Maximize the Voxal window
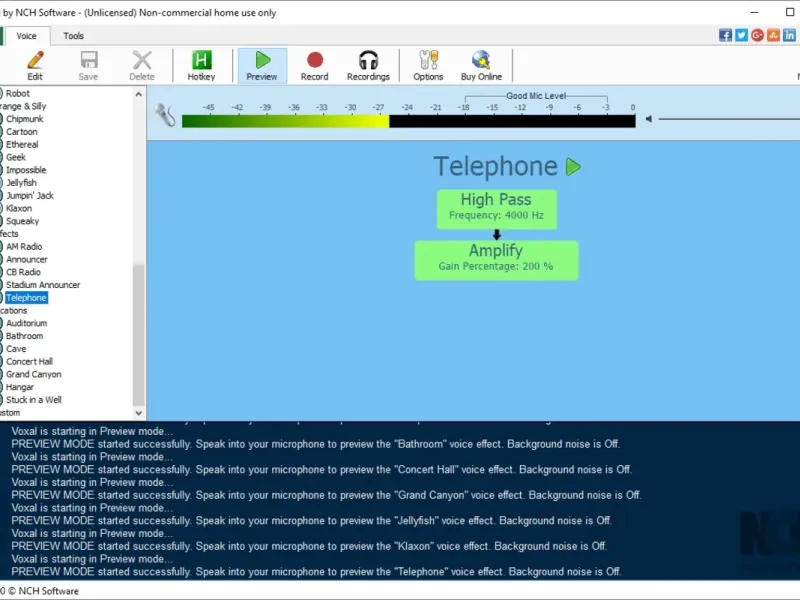 click(790, 12)
